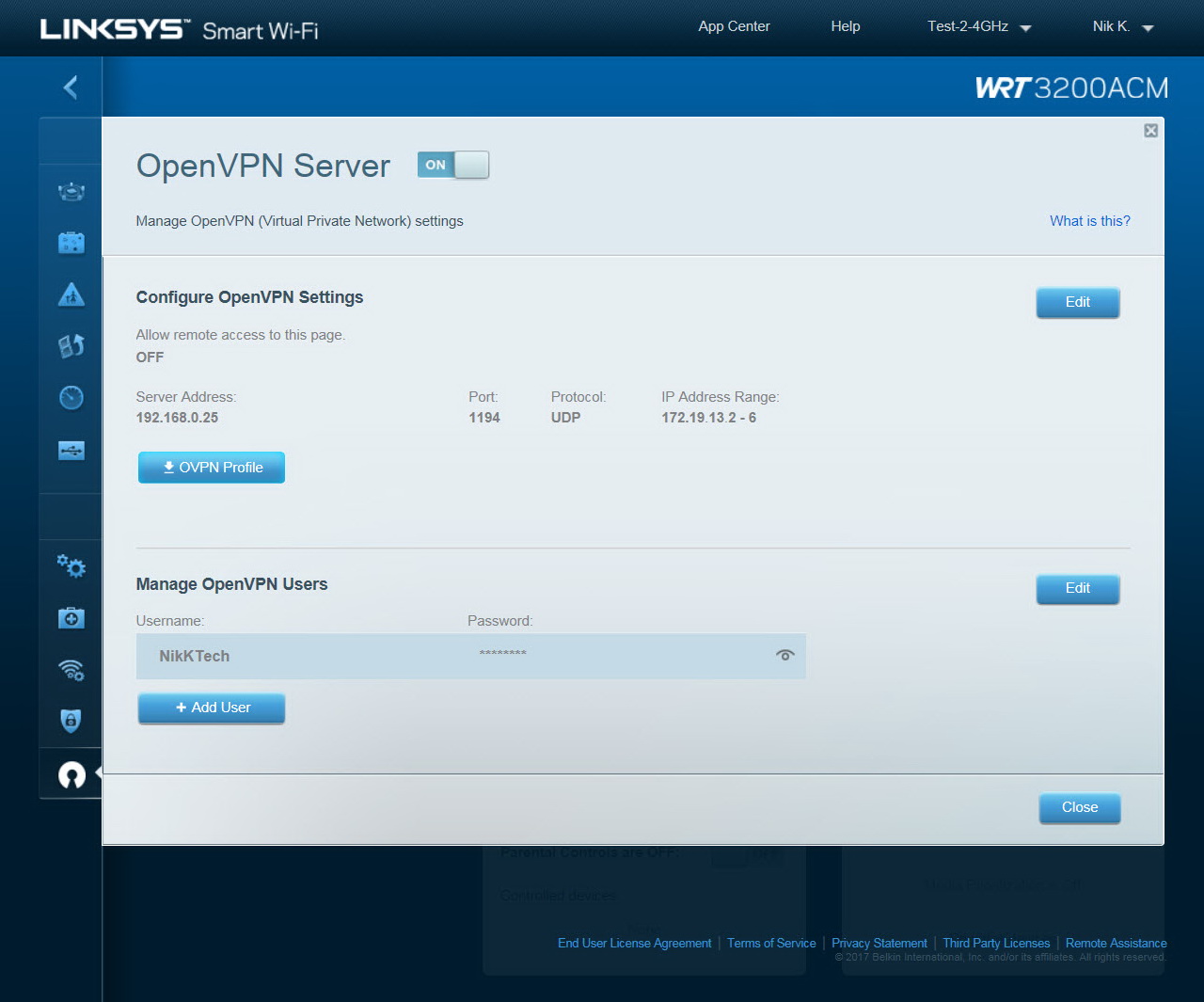Open Media Prioritization sidebar icon
Viewport: 1204px width, 1002px height.
[x=71, y=346]
